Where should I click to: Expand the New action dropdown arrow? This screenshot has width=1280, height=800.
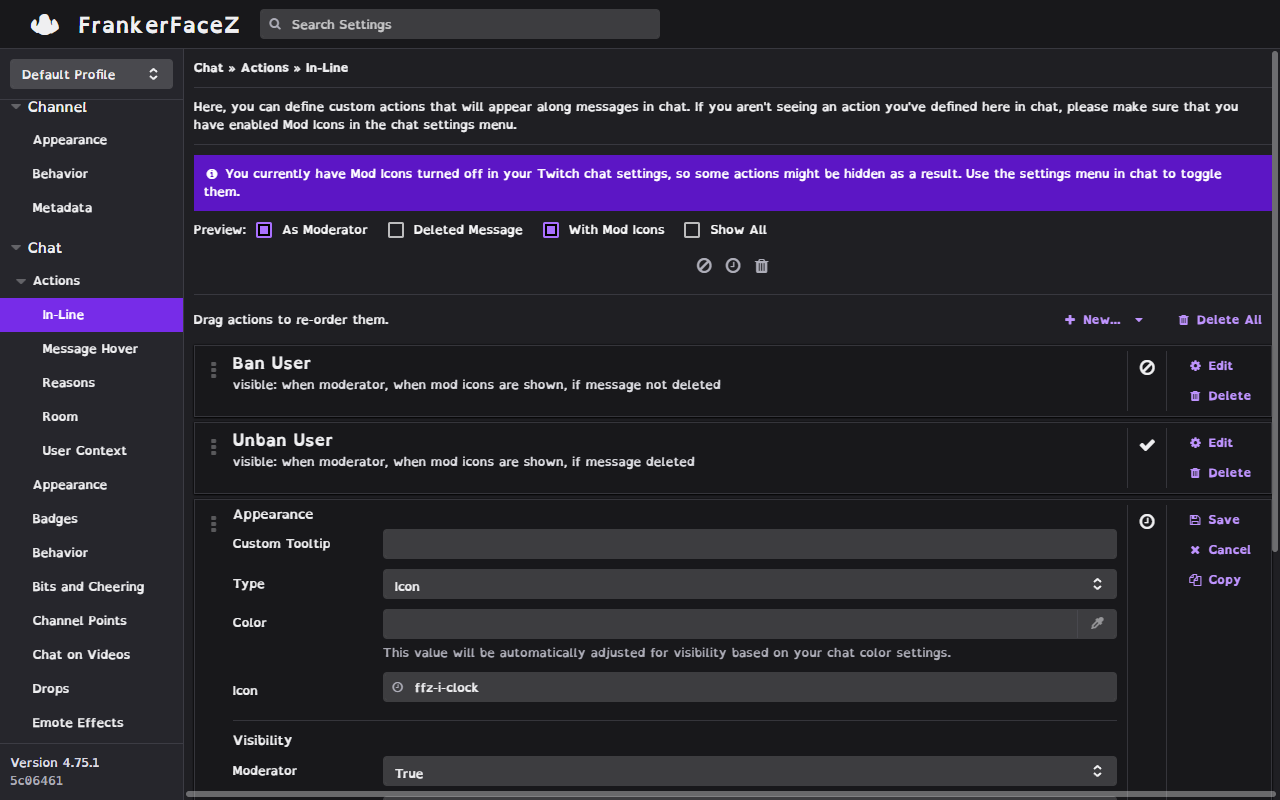click(1139, 320)
